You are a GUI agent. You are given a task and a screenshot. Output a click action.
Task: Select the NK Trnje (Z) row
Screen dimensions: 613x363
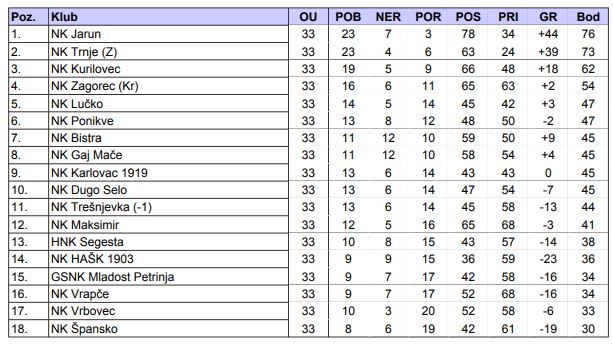[x=308, y=52]
